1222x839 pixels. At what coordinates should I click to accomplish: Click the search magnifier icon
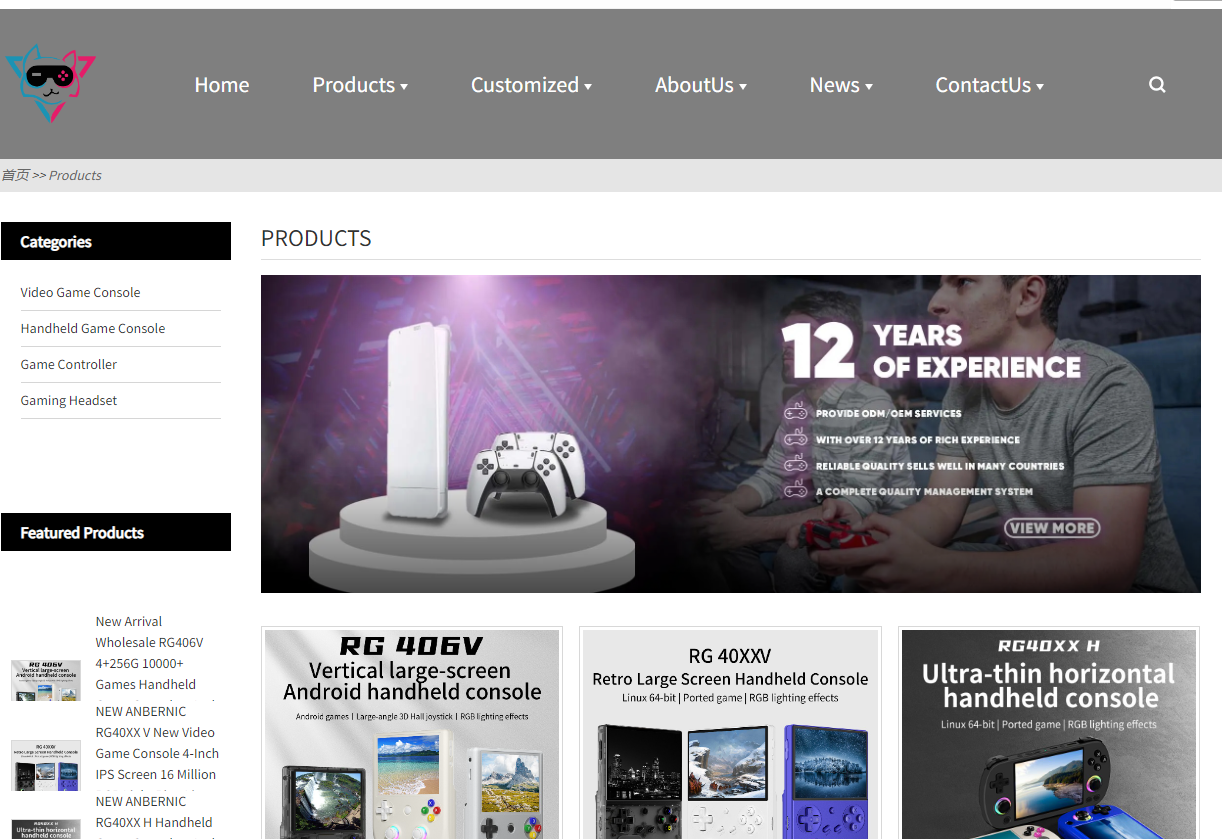1157,85
